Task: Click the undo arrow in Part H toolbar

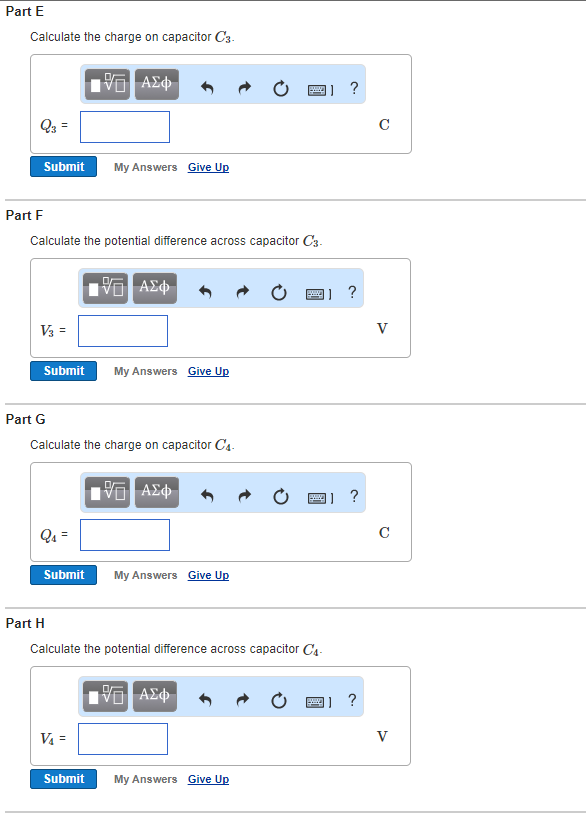Action: click(x=205, y=700)
